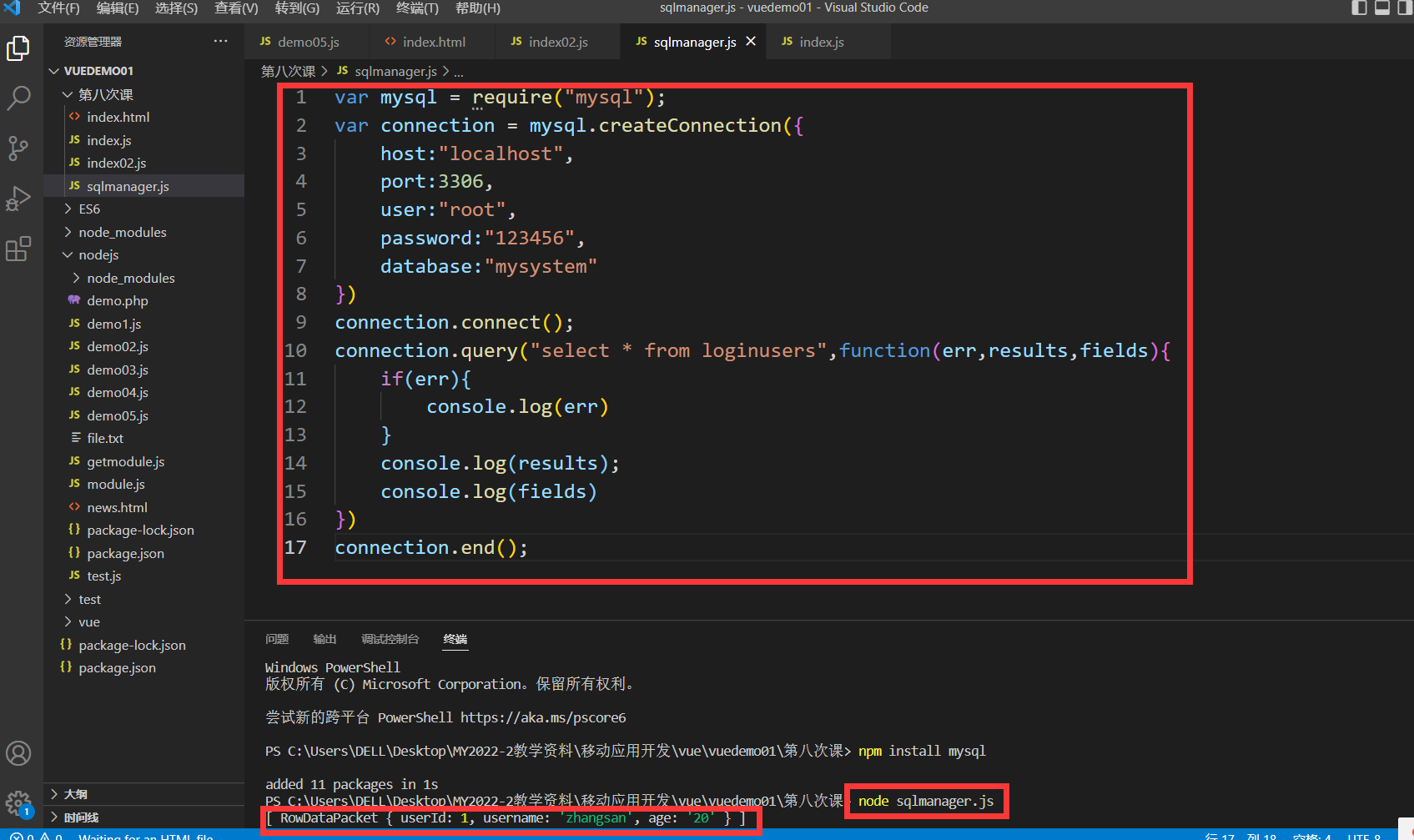
Task: Collapse the VUEDEMO01 root folder
Action: [143, 71]
